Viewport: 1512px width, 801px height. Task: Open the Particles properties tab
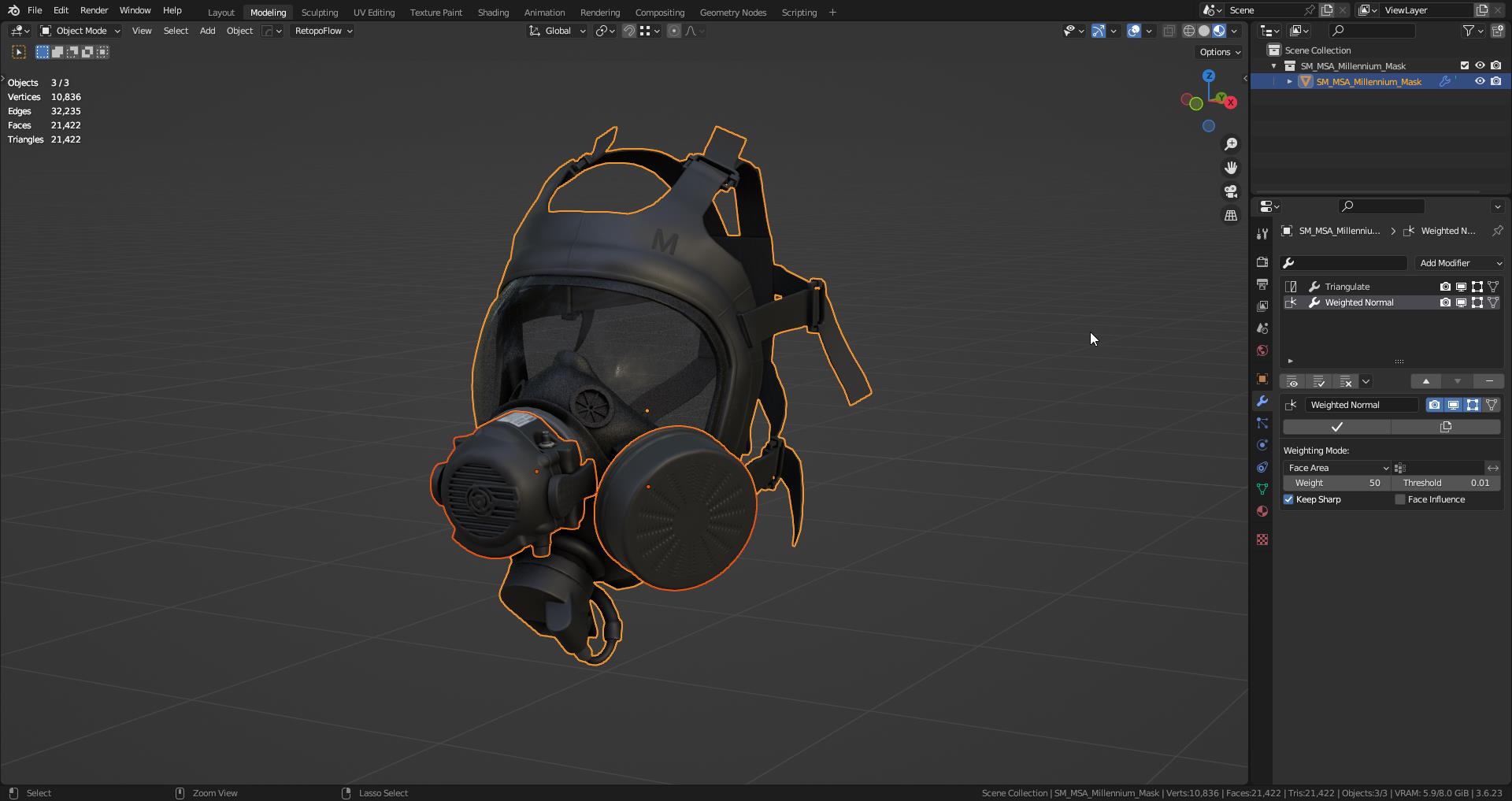click(1262, 423)
